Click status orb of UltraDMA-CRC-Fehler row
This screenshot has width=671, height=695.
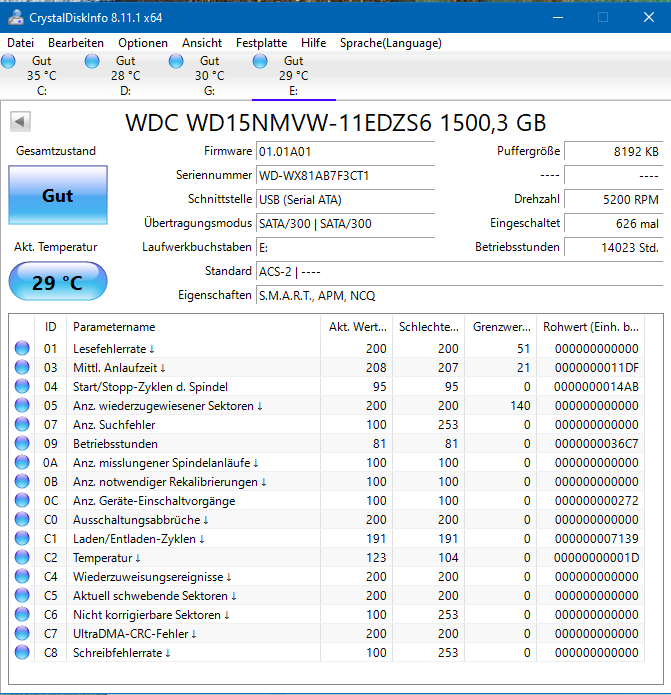click(22, 633)
